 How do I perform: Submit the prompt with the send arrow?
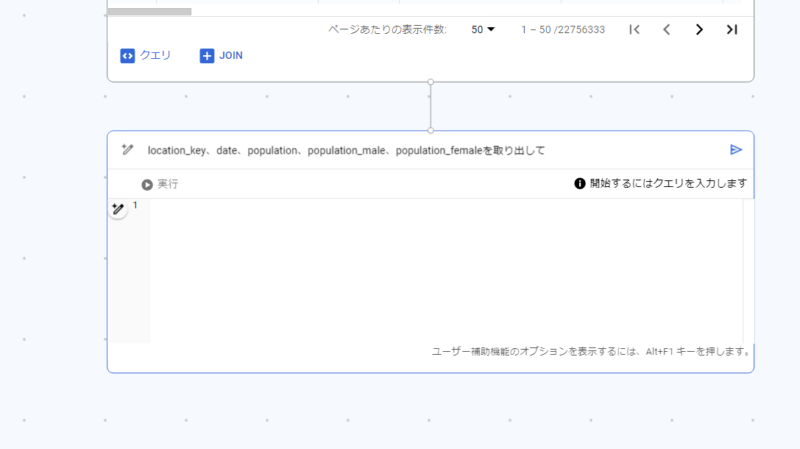click(x=735, y=149)
